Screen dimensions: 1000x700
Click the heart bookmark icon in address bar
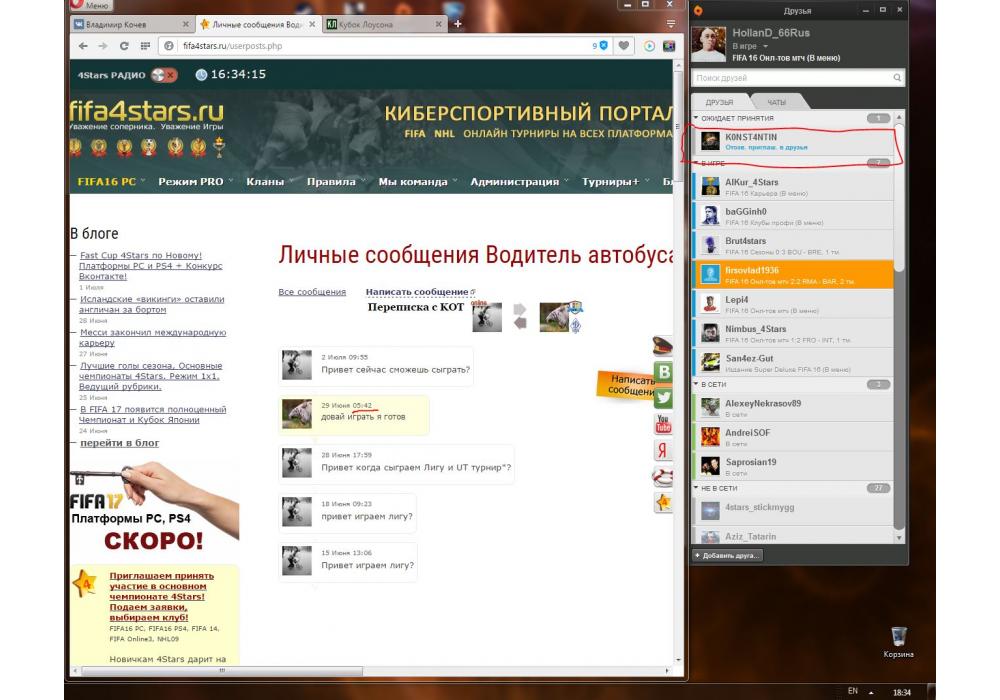click(624, 46)
